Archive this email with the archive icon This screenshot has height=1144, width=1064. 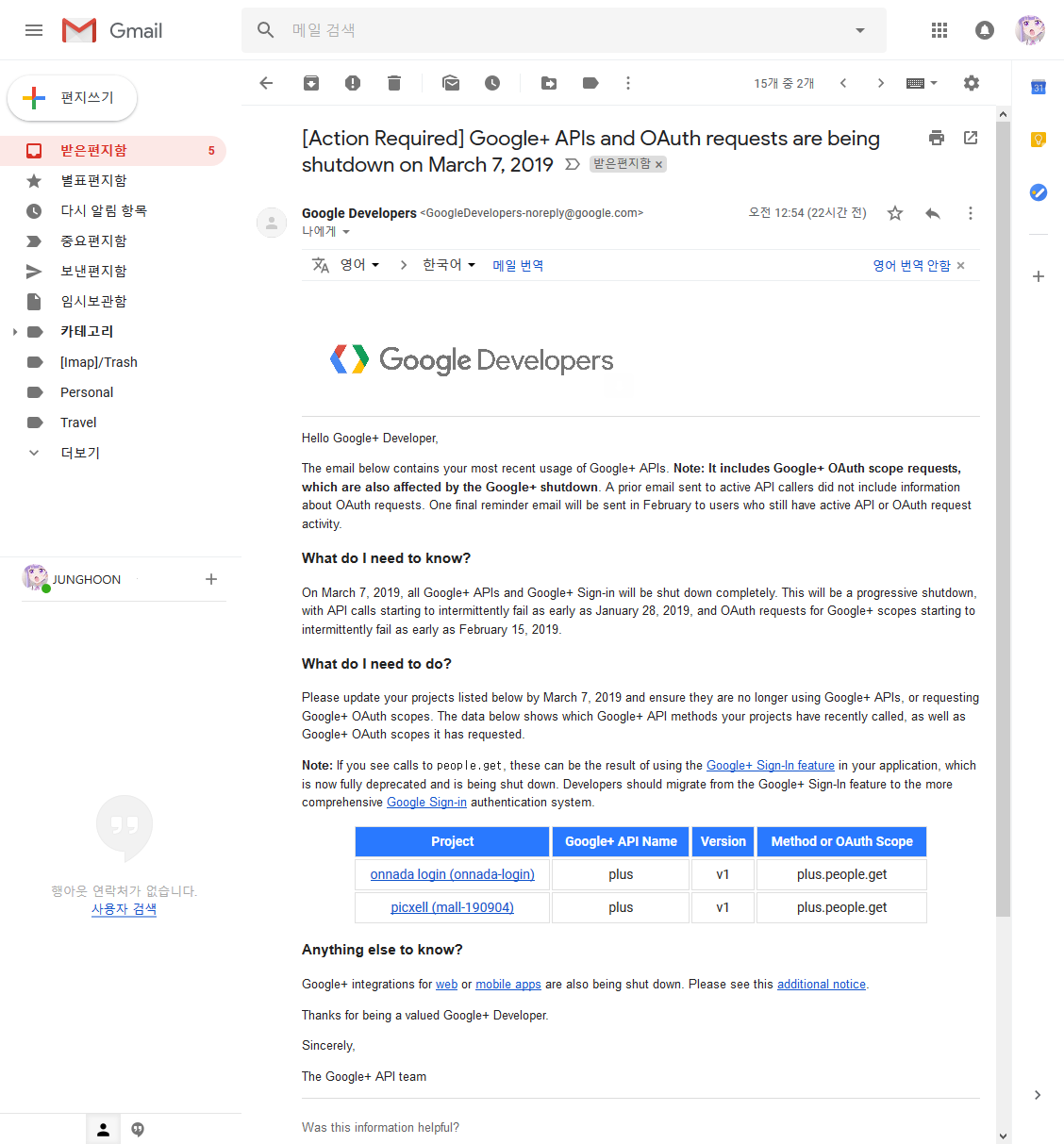click(x=311, y=83)
